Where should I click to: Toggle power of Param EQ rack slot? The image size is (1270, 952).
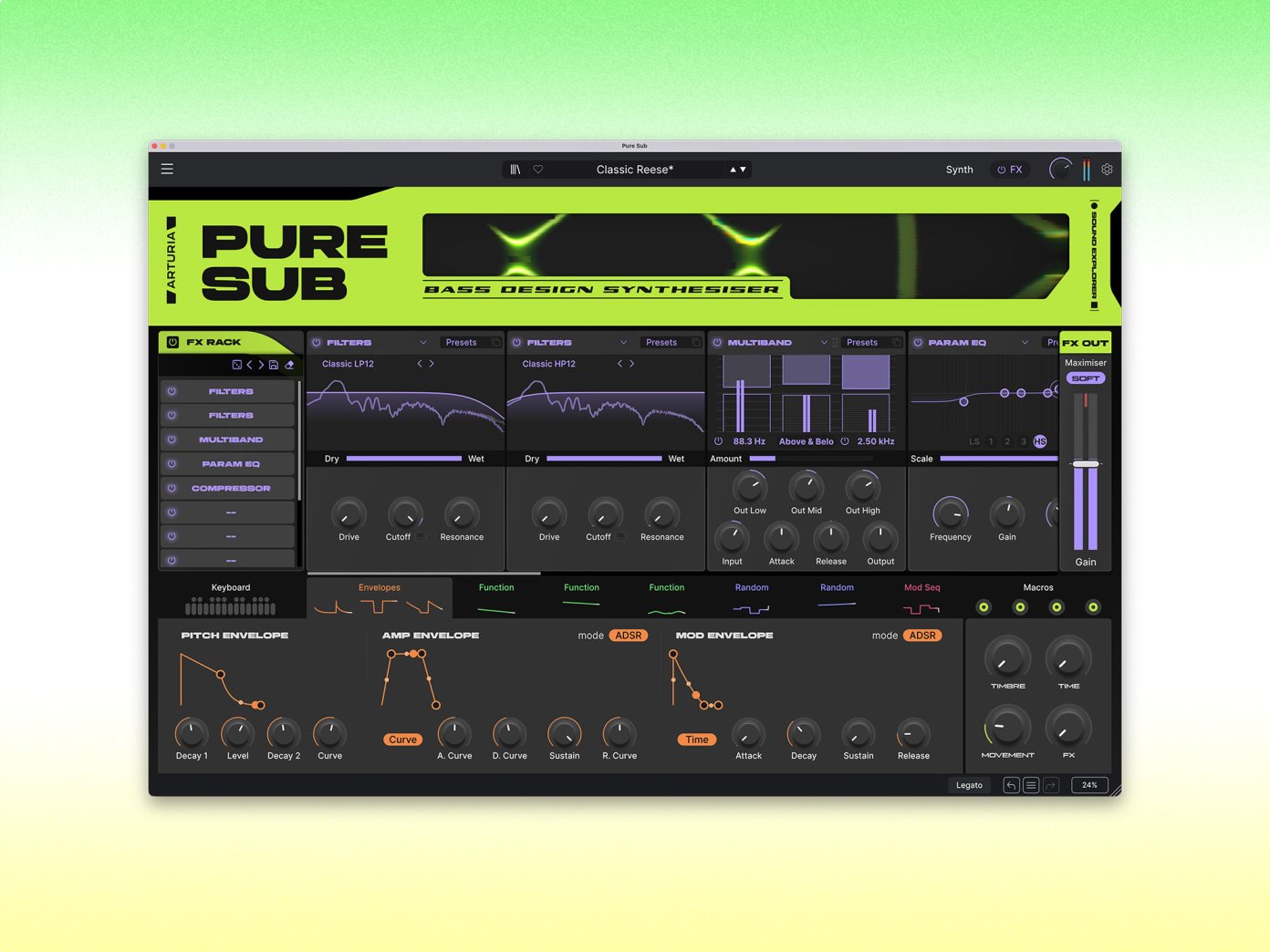172,464
